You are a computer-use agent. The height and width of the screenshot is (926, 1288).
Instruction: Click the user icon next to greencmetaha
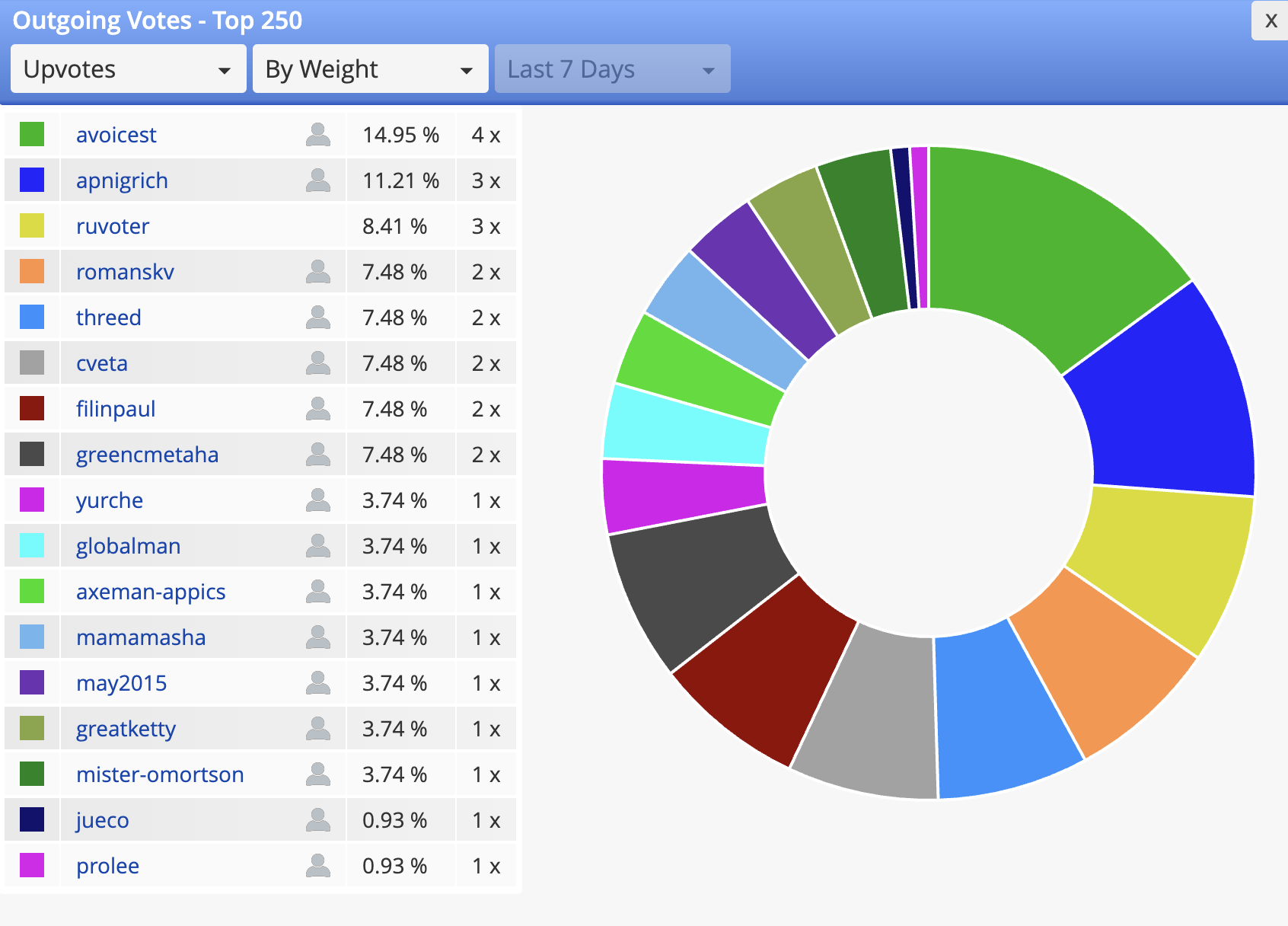pos(318,455)
